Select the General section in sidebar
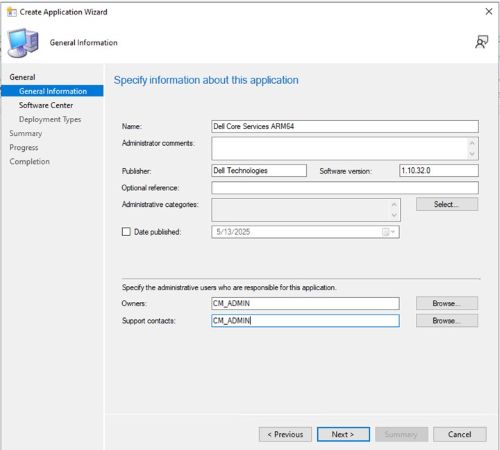The width and height of the screenshot is (500, 450). click(x=22, y=77)
